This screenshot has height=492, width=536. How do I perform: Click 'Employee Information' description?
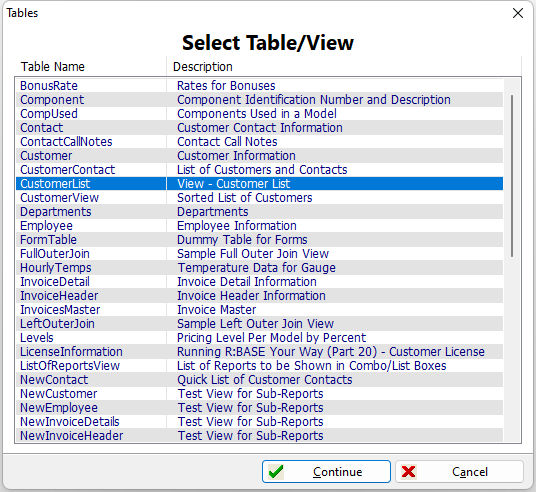(x=237, y=226)
